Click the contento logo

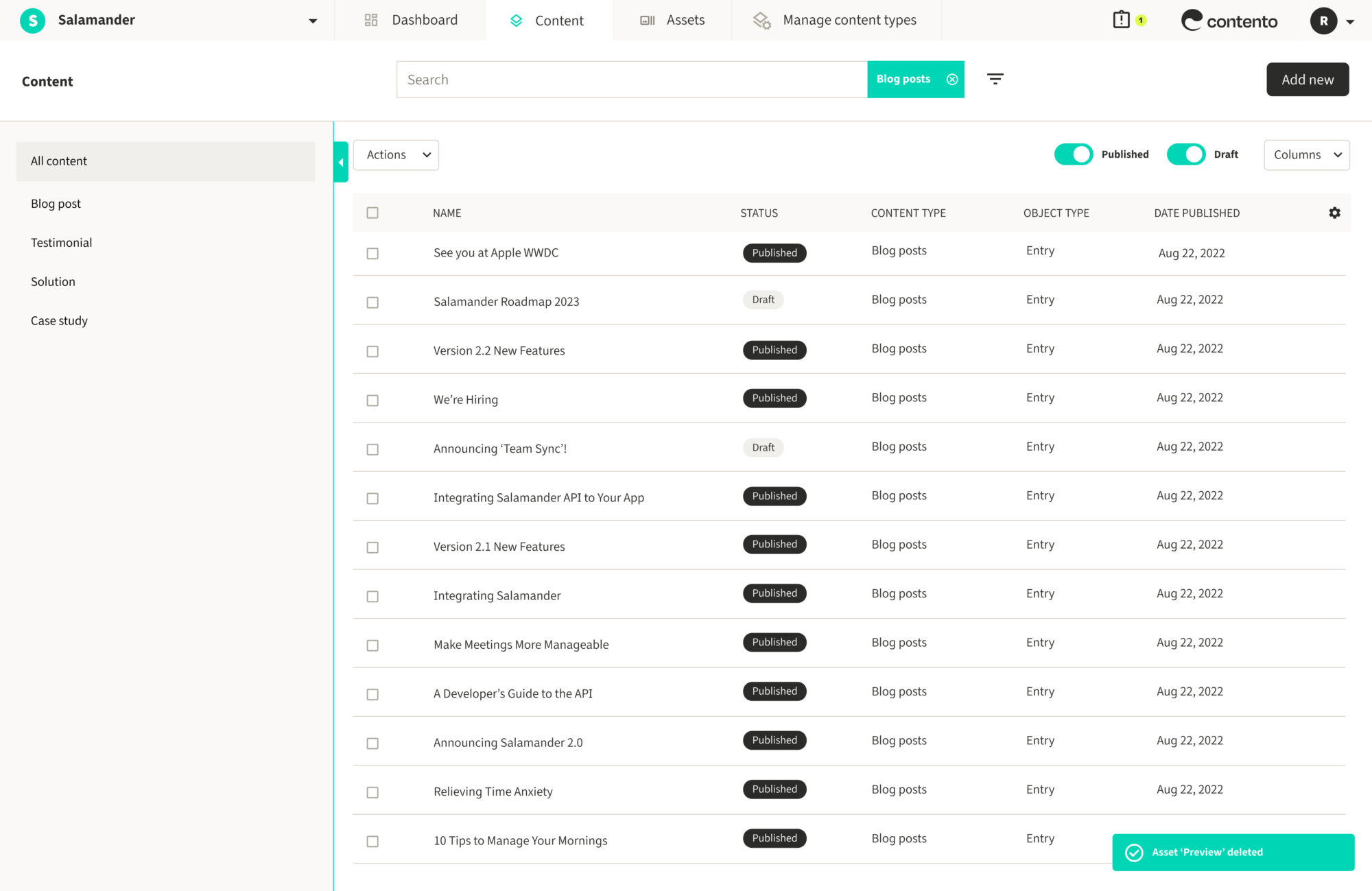click(1229, 21)
